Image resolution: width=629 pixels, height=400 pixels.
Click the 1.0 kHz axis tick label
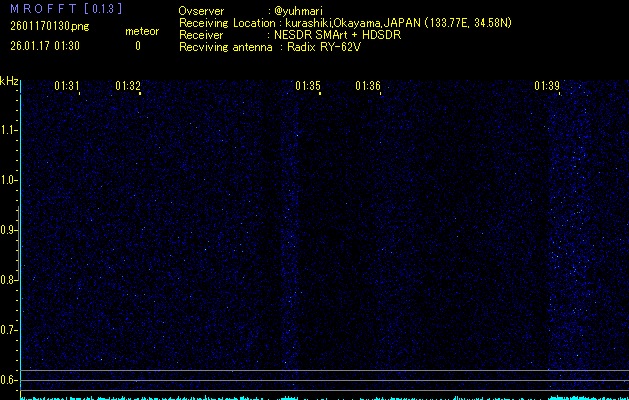pyautogui.click(x=8, y=180)
